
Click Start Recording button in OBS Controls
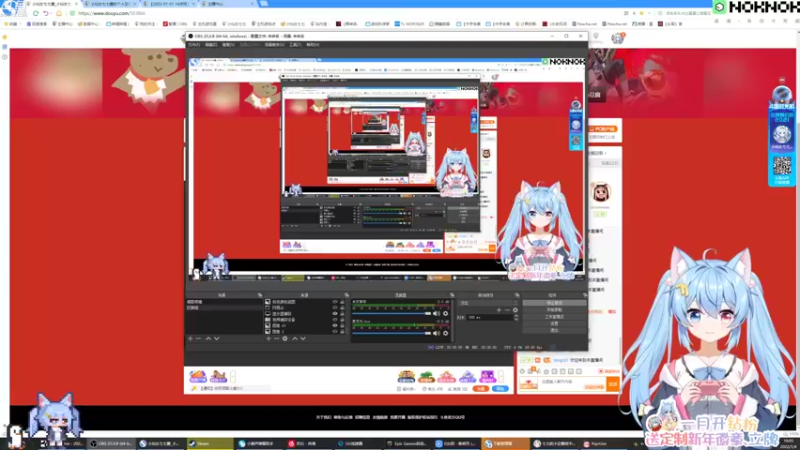555,310
